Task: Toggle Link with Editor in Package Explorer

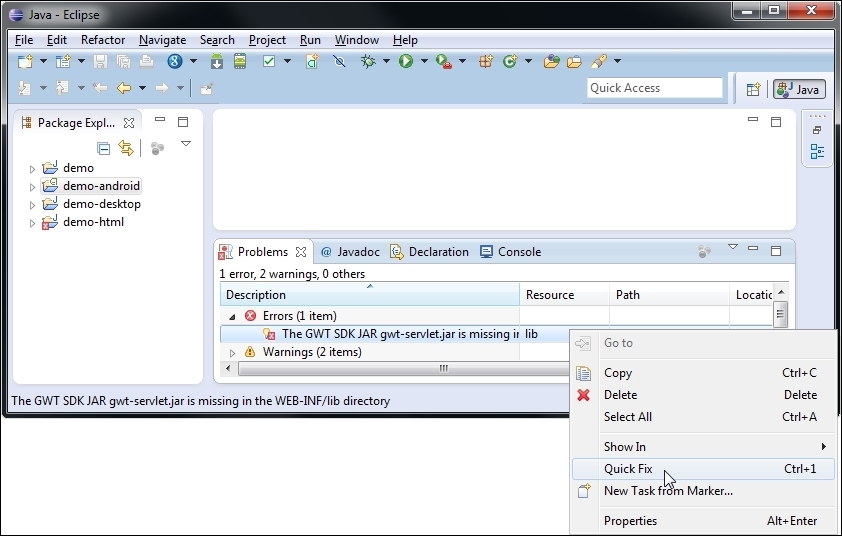Action: click(126, 148)
